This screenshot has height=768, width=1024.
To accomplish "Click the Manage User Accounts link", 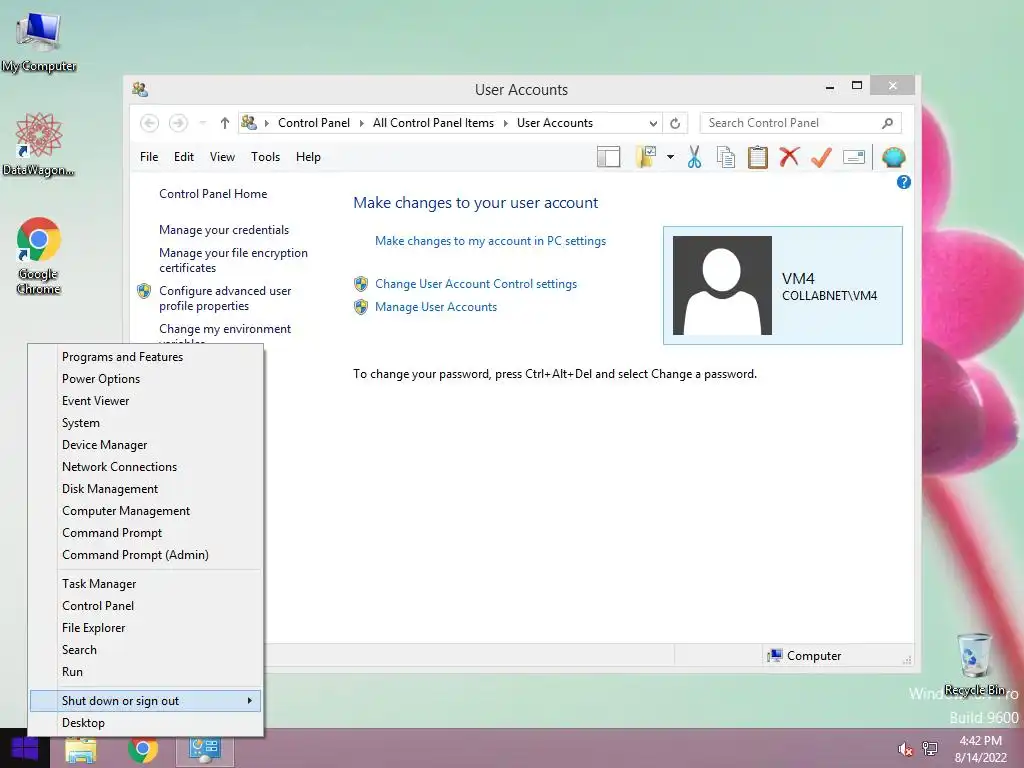I will click(x=436, y=307).
